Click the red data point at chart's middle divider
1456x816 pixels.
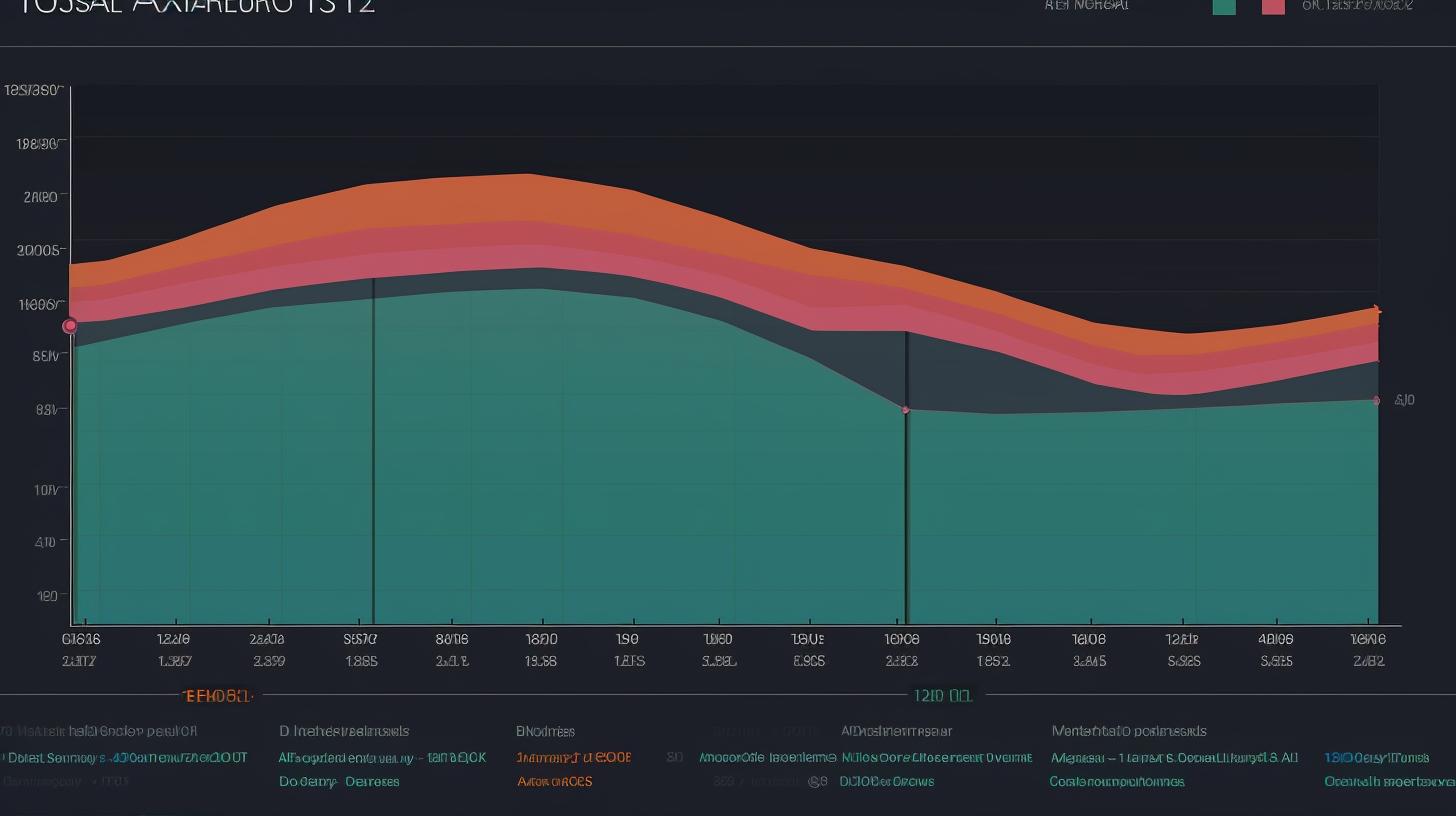pos(905,410)
